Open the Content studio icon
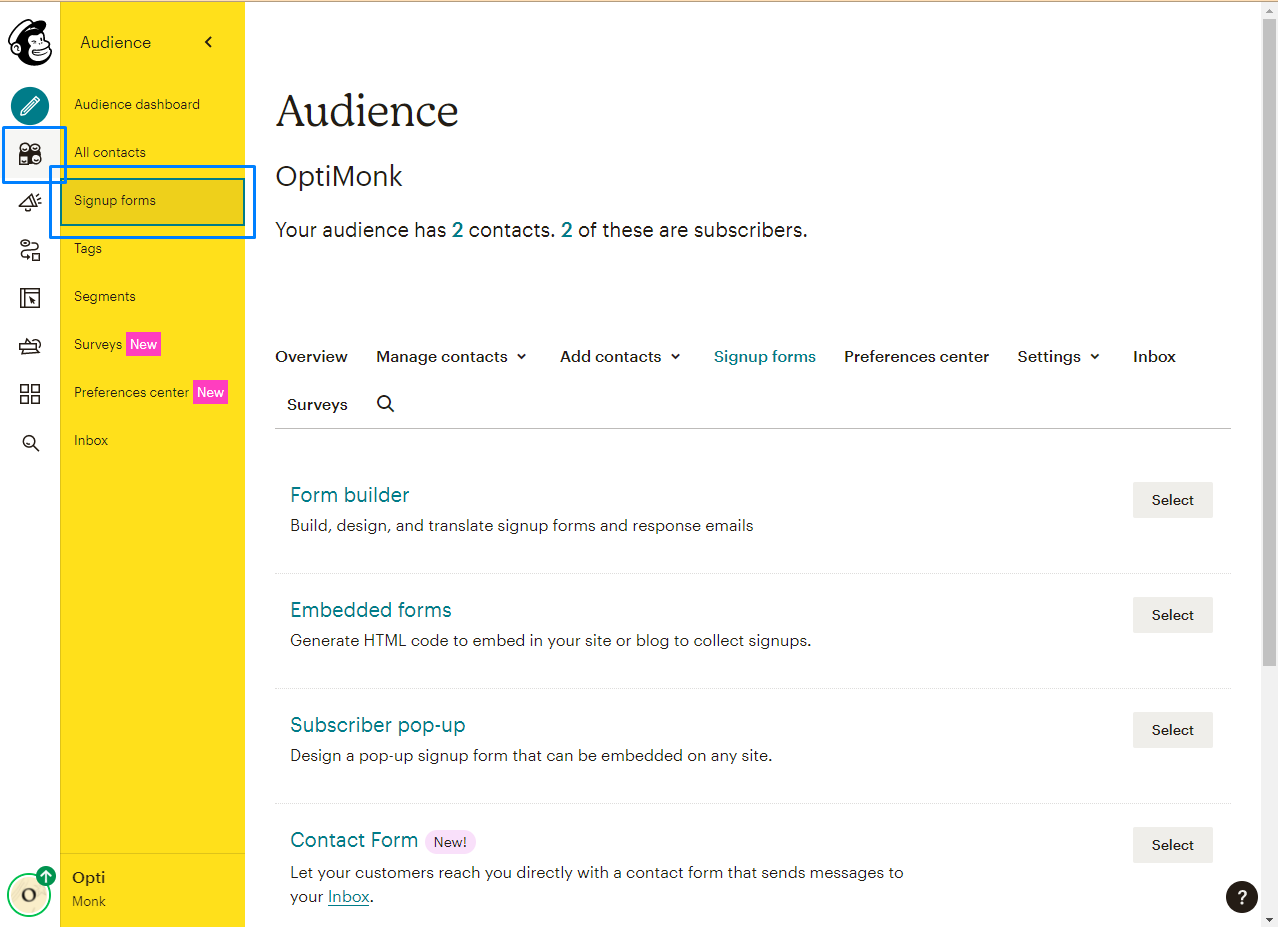 [x=30, y=346]
